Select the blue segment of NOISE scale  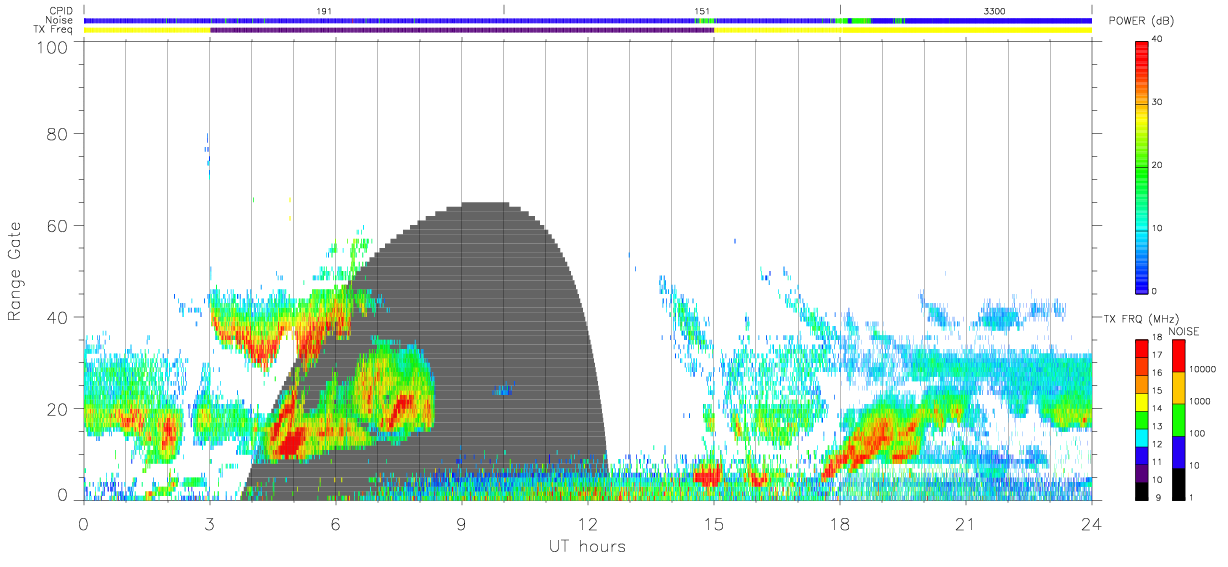(1178, 452)
